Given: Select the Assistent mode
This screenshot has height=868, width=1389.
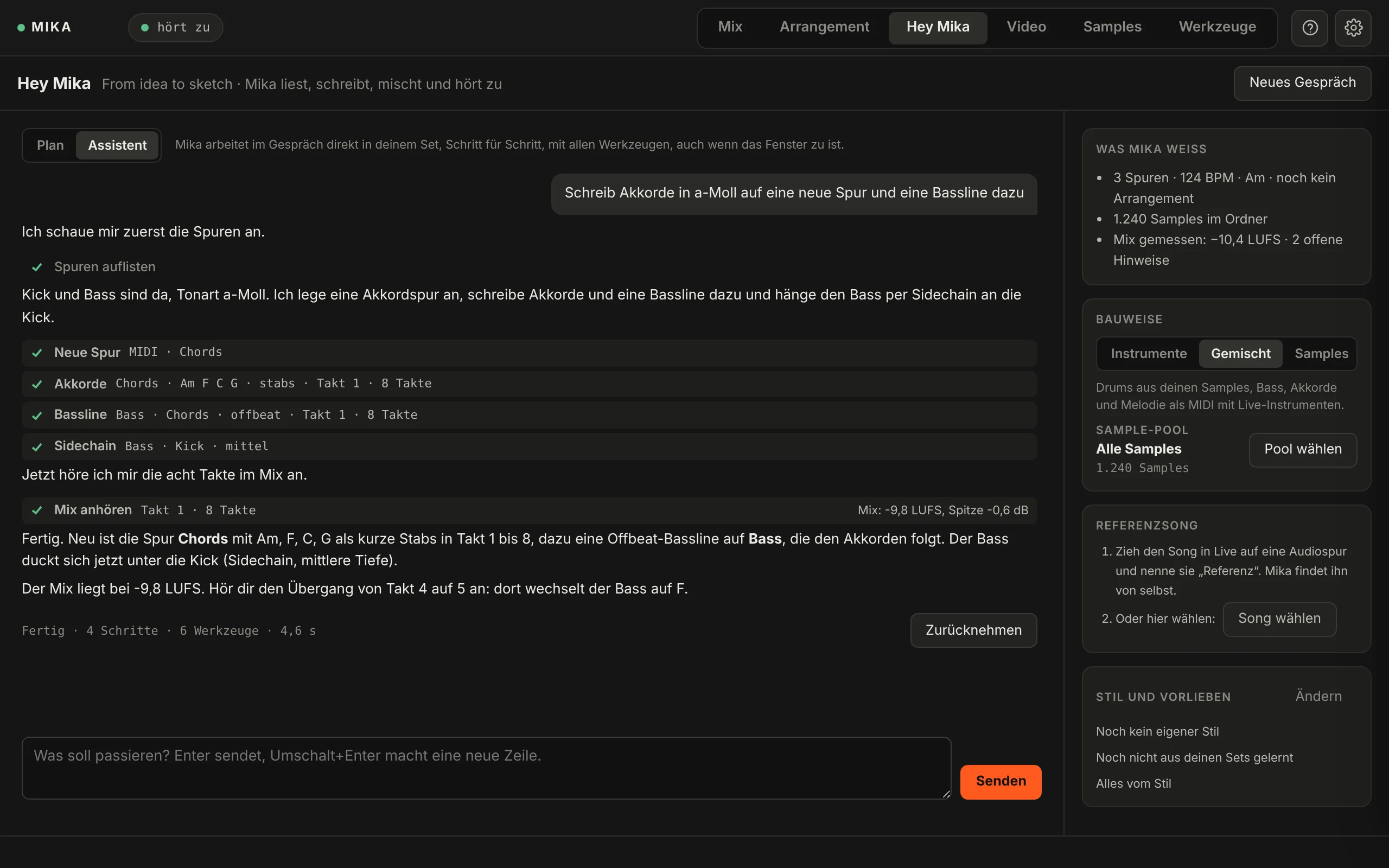Looking at the screenshot, I should (x=117, y=145).
